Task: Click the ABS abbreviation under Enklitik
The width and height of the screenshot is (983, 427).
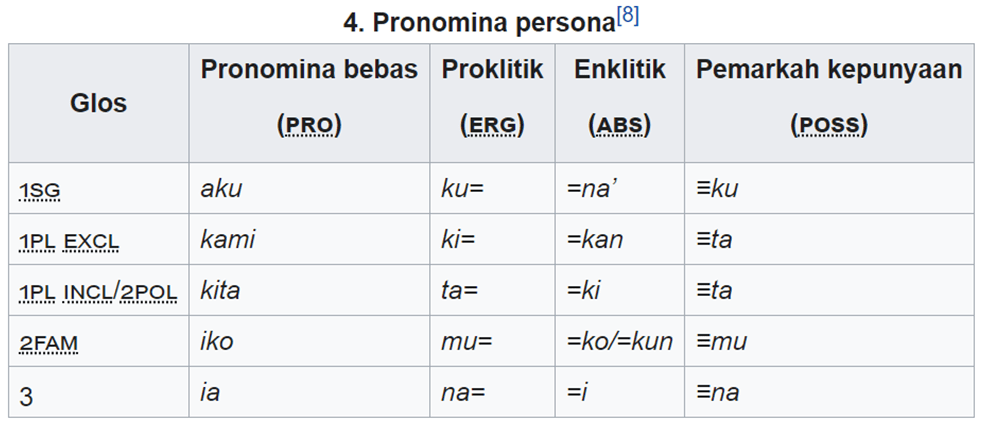Action: [619, 126]
